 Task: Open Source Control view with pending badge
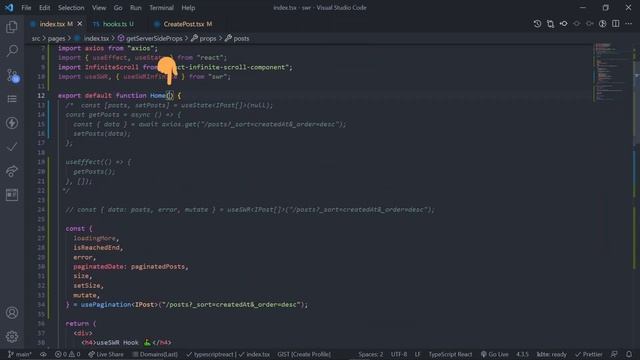point(12,76)
